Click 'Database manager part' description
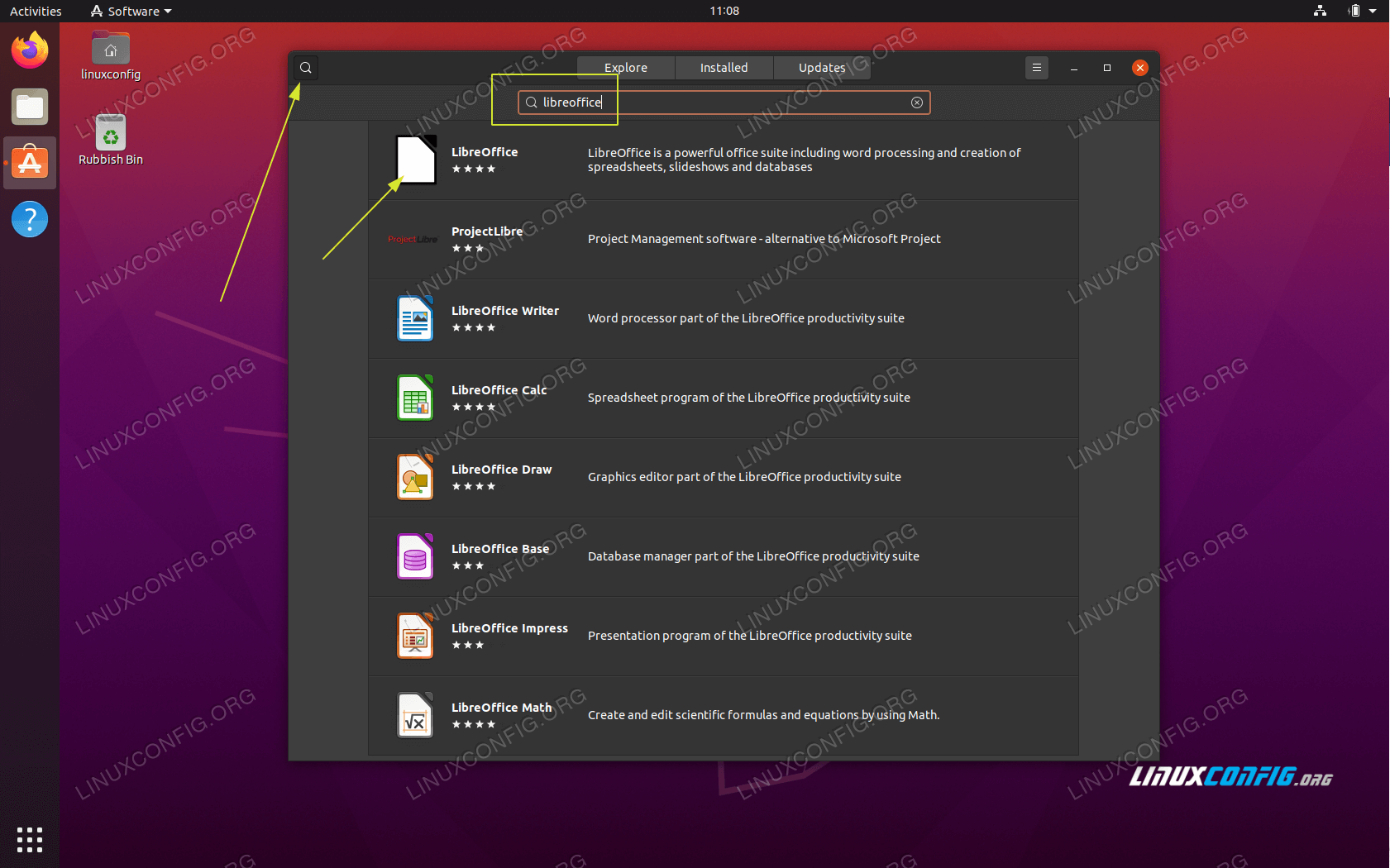Screen dimensions: 1390x868 coord(753,556)
